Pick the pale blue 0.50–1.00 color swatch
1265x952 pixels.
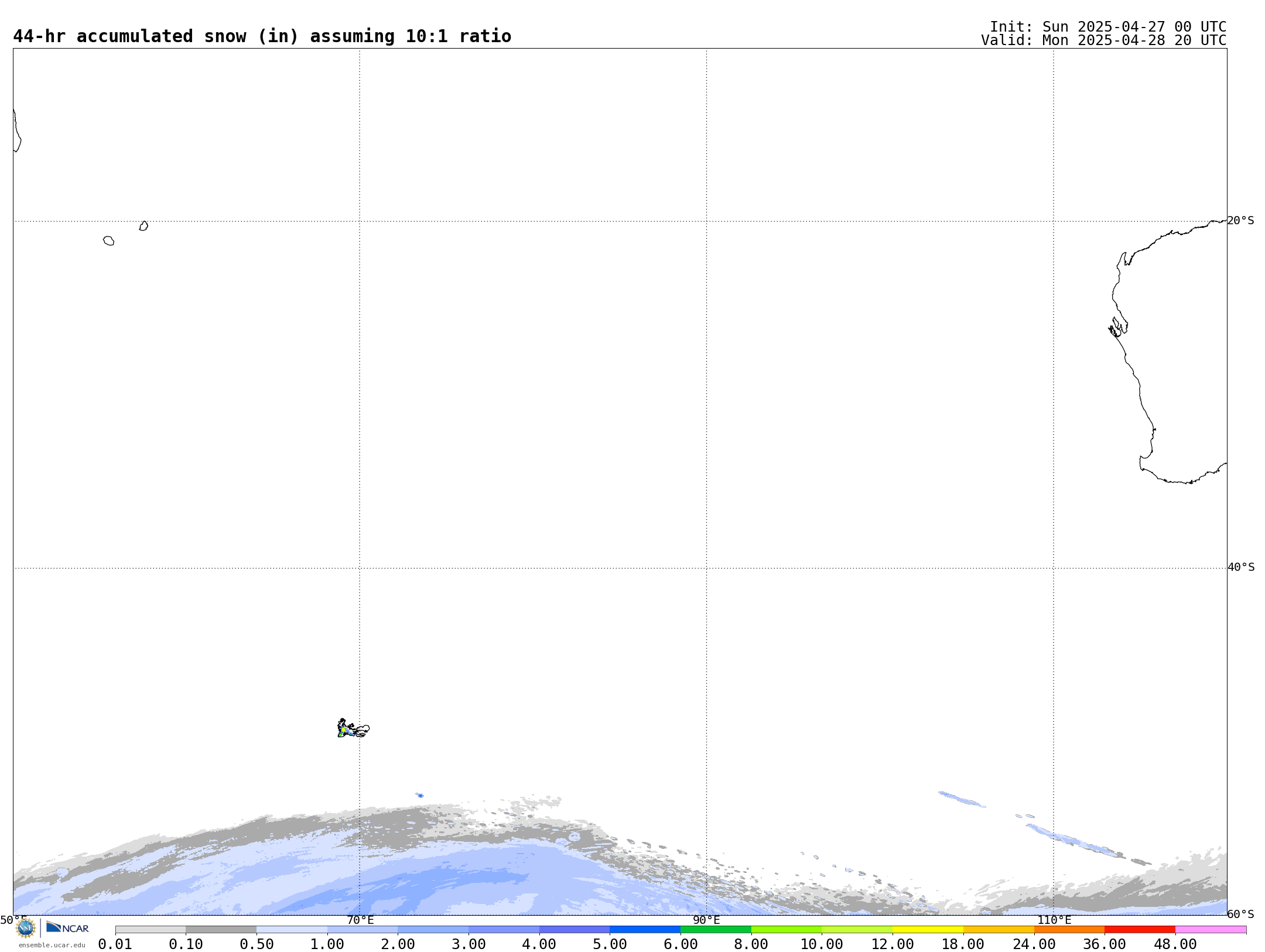click(292, 930)
